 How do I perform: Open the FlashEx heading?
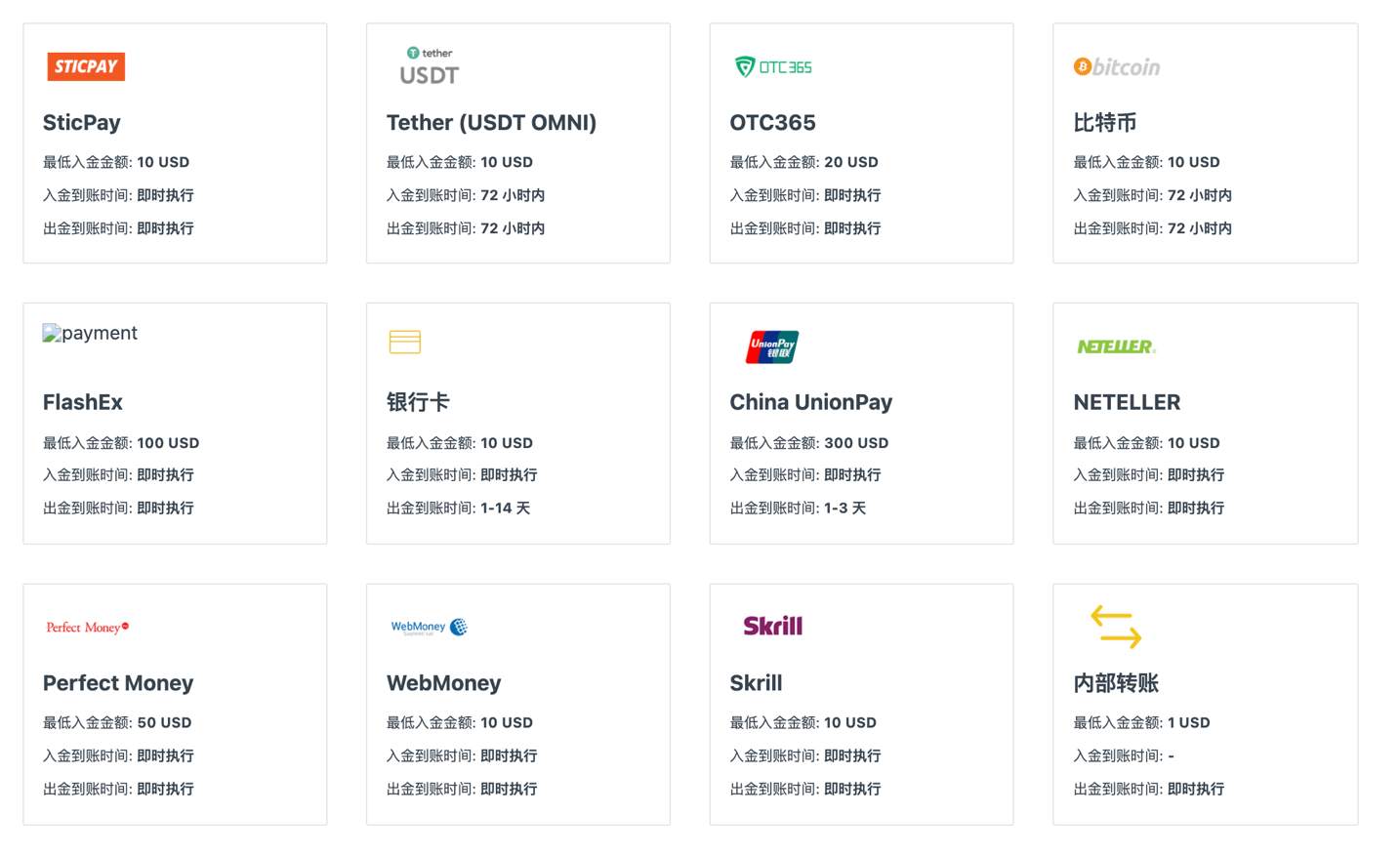[83, 402]
